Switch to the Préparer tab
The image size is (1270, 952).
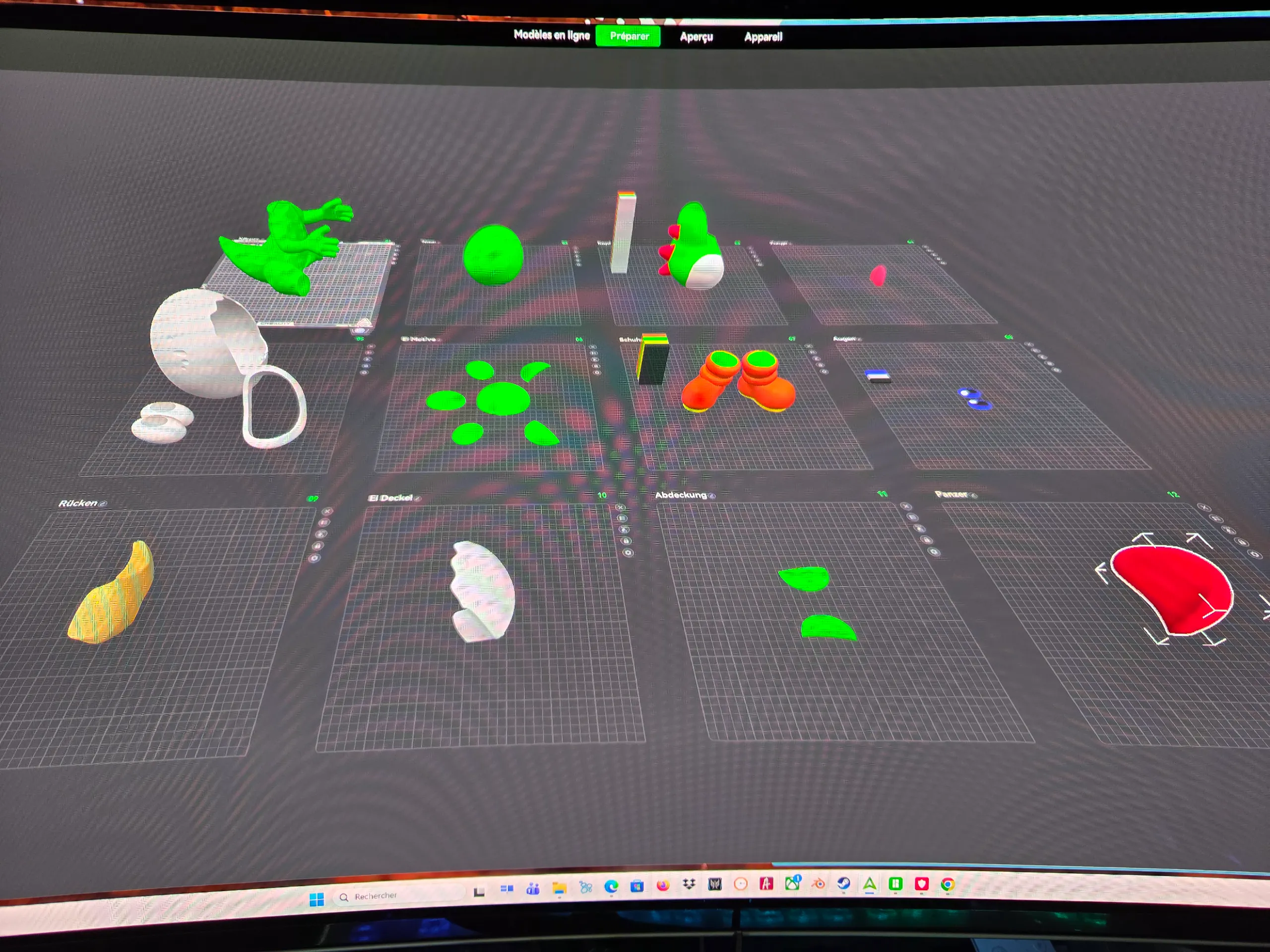click(x=629, y=36)
